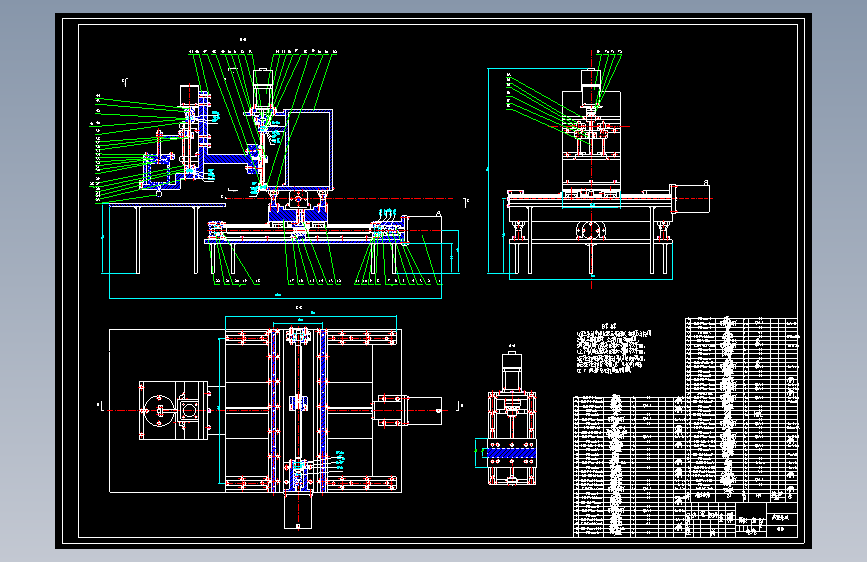Select the technical requirements text block
Screen dimensions: 867x562
(612, 350)
